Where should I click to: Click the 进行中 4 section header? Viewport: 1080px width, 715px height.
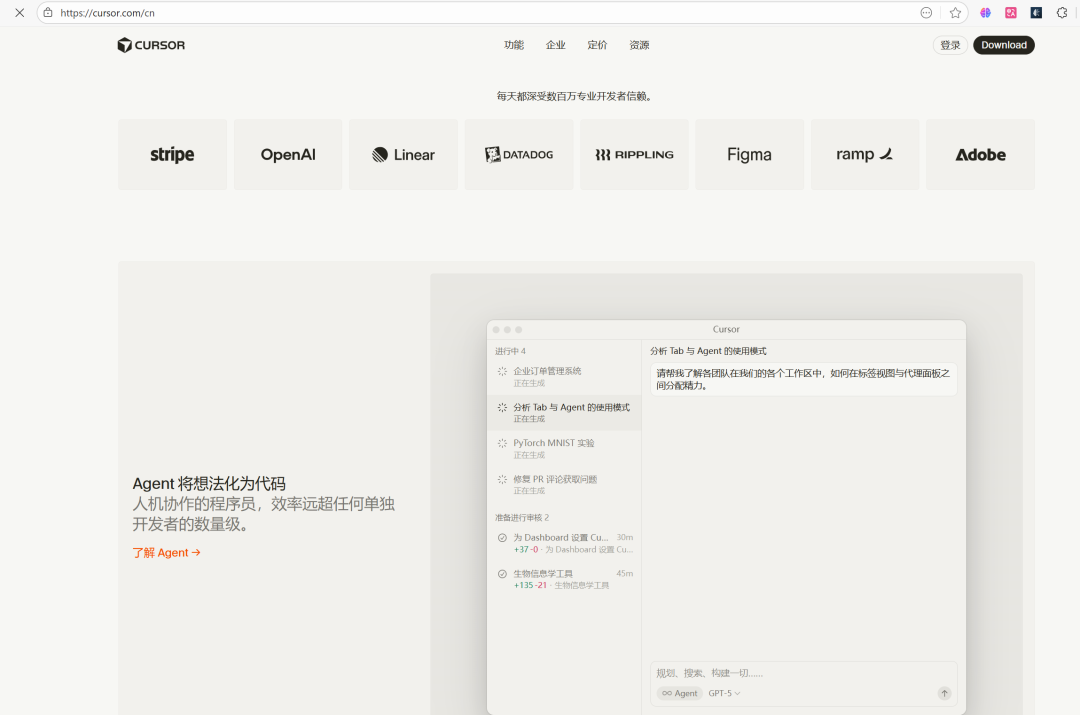(x=510, y=351)
